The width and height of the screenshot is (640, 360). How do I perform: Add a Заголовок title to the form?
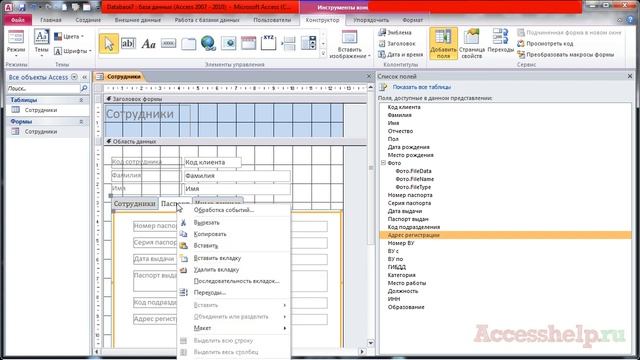[x=397, y=43]
